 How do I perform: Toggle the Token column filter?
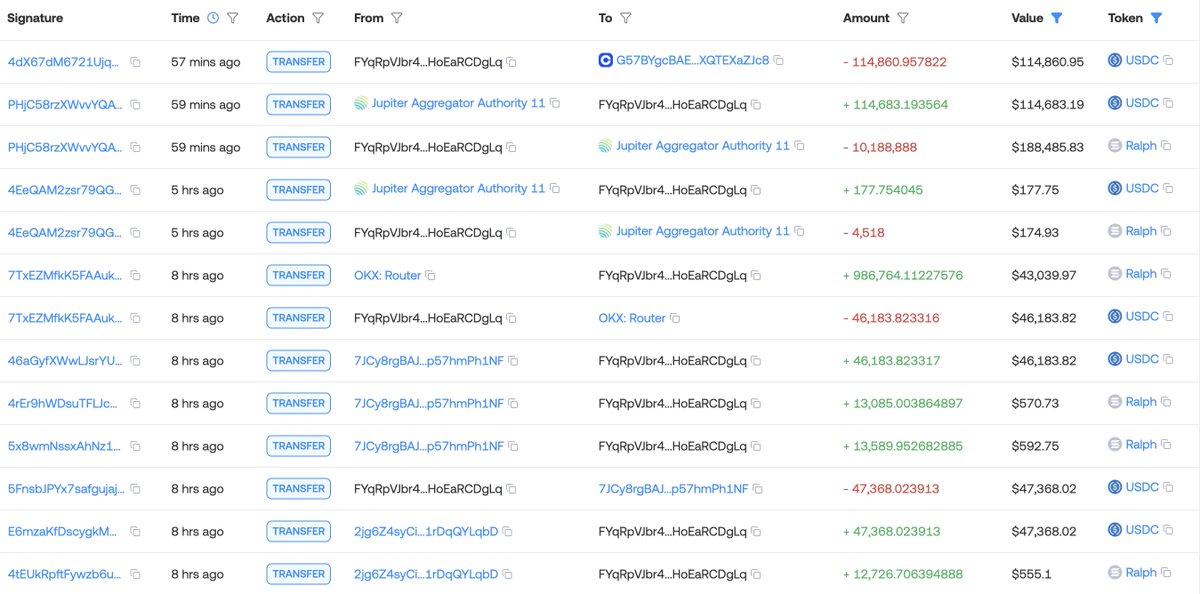pos(1156,18)
